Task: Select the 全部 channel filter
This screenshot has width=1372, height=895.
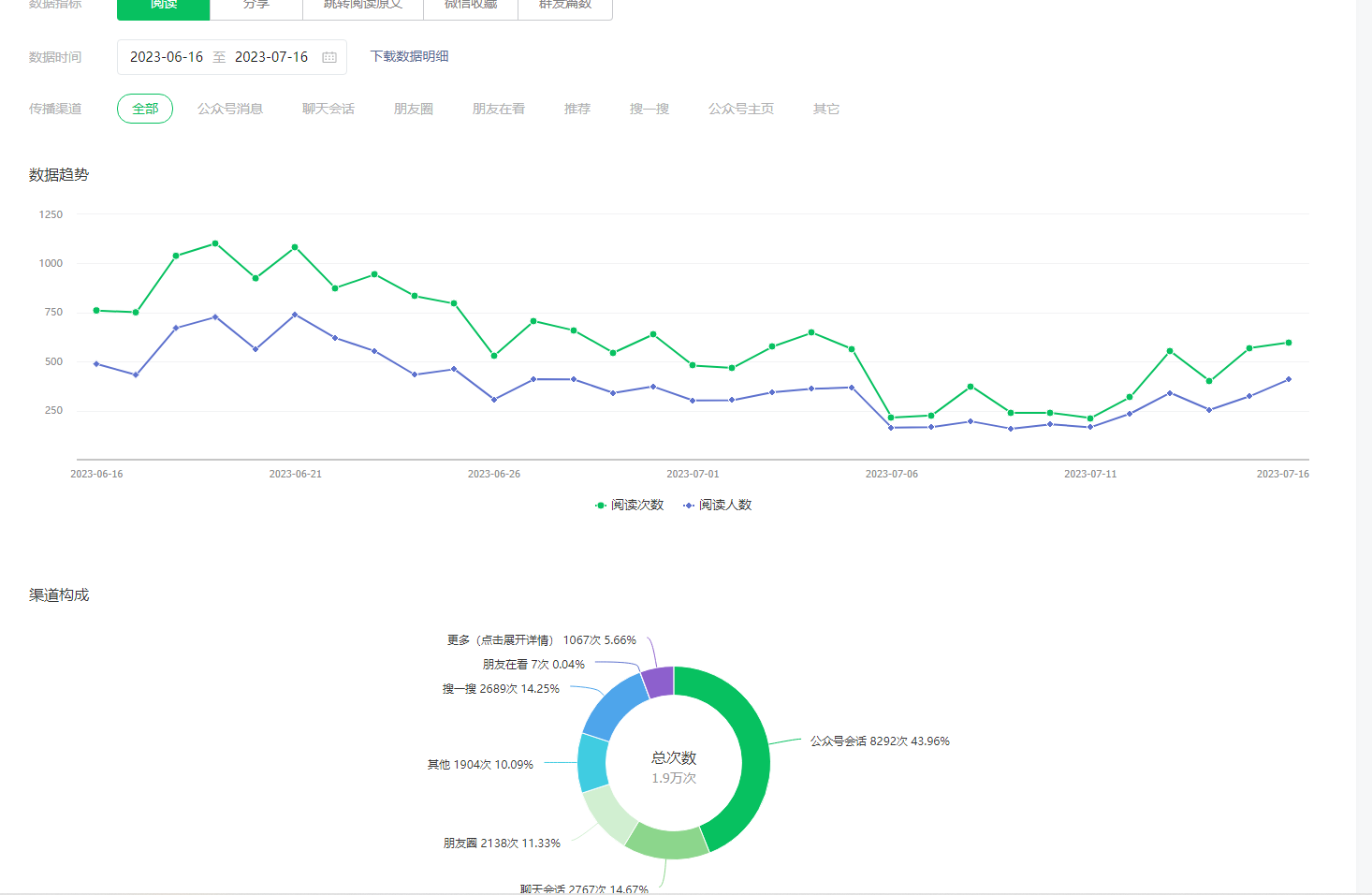Action: 145,109
